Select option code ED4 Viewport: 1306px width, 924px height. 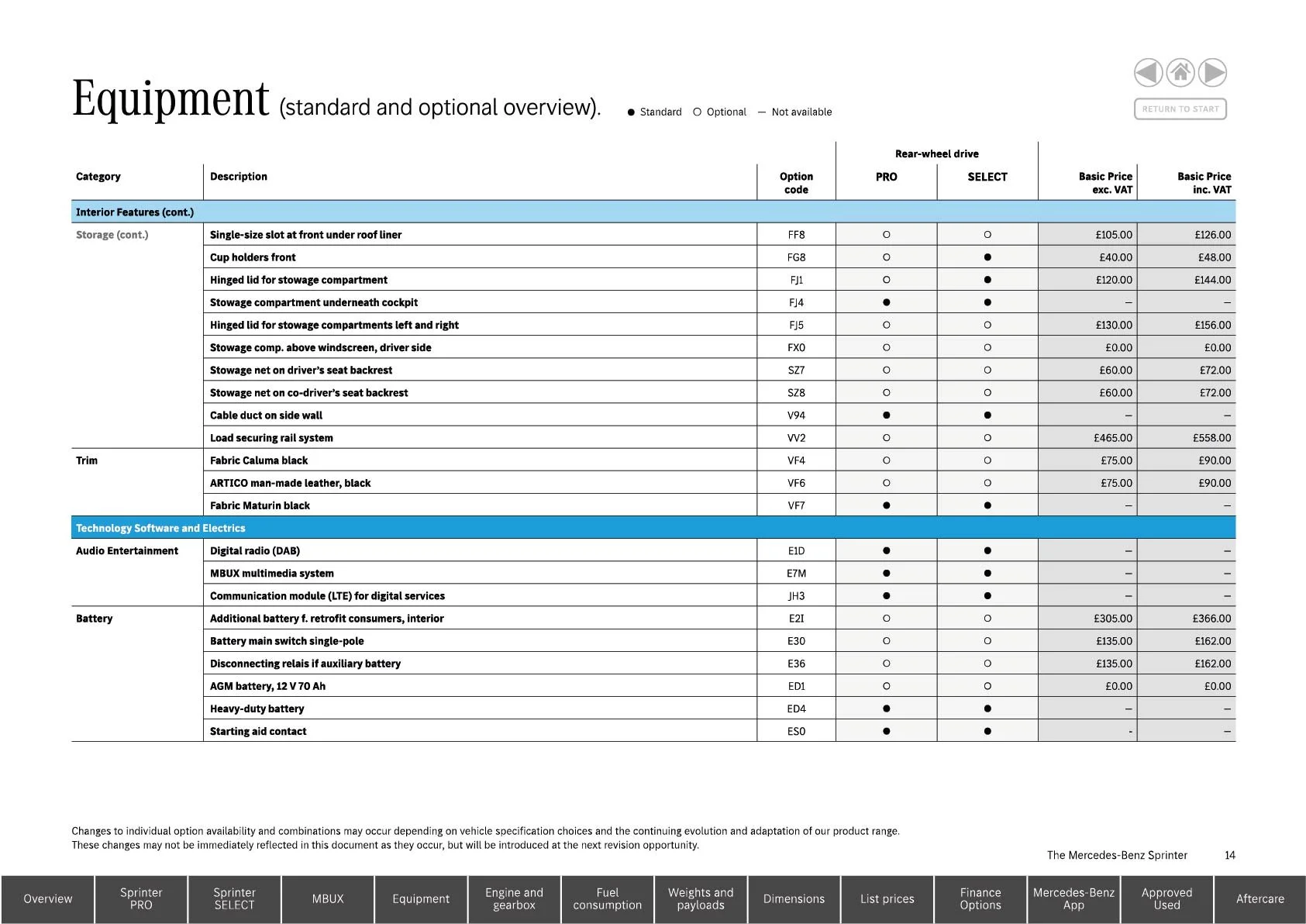point(796,709)
